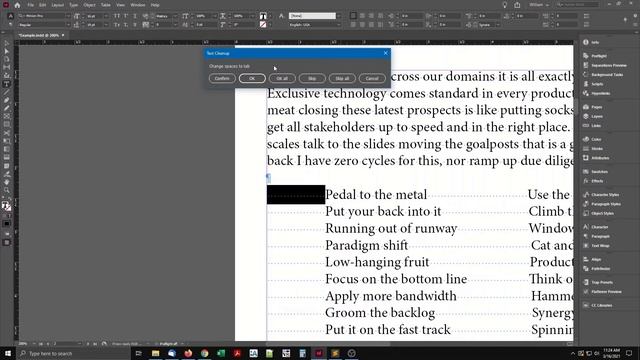The image size is (640, 360).
Task: Toggle All Caps formatting
Action: [117, 16]
